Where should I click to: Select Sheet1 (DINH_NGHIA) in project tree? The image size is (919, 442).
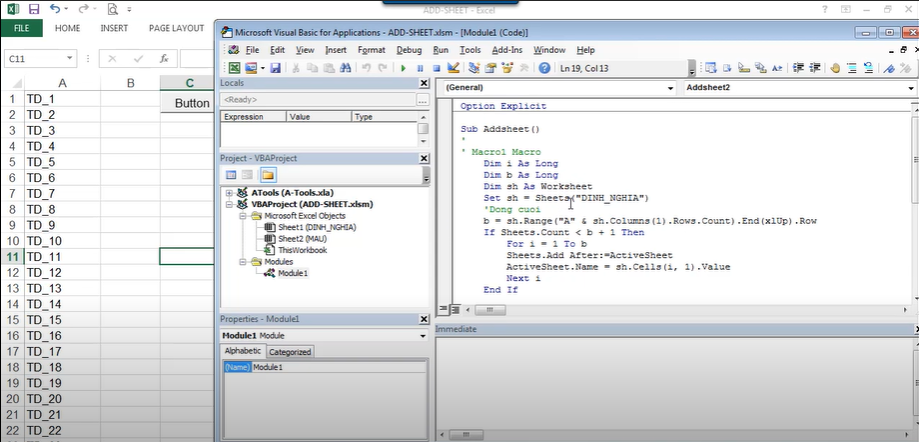pos(316,227)
